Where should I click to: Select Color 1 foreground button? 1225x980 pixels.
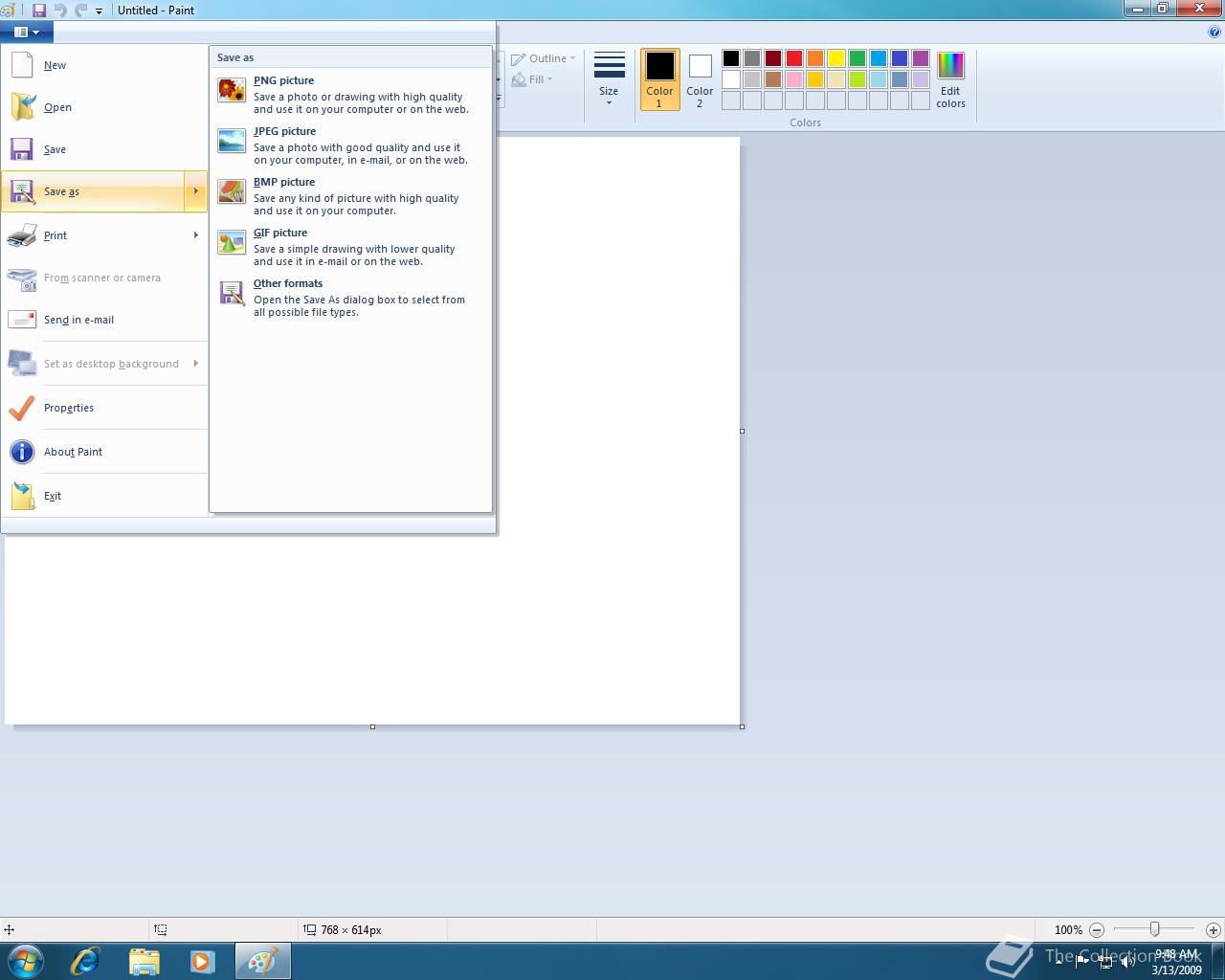659,79
